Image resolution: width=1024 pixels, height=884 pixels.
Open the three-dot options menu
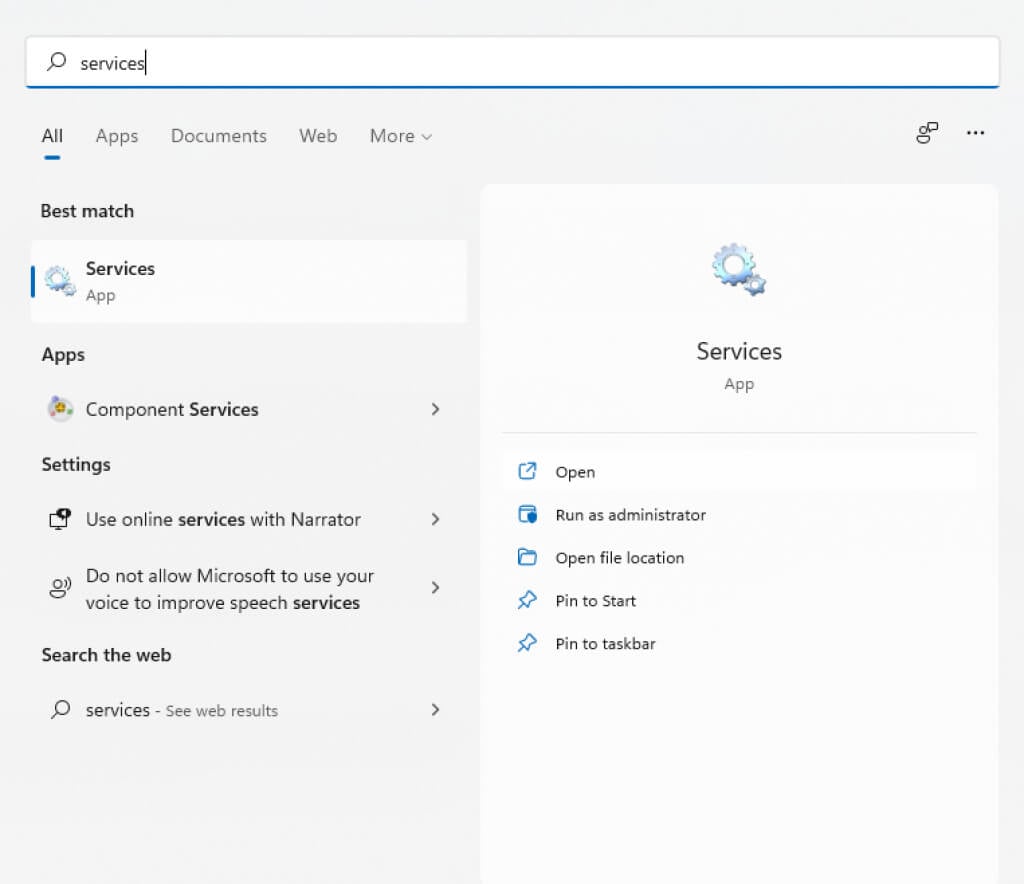point(976,134)
